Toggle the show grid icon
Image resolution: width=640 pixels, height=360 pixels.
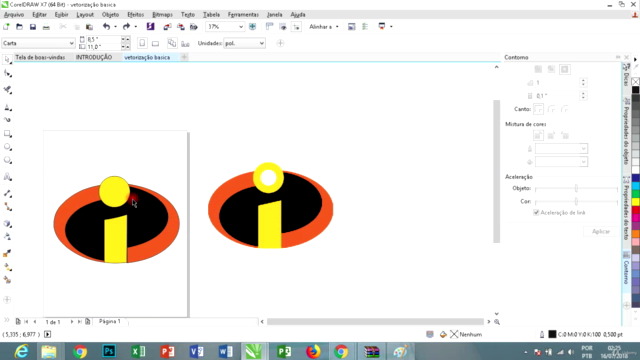click(x=283, y=27)
